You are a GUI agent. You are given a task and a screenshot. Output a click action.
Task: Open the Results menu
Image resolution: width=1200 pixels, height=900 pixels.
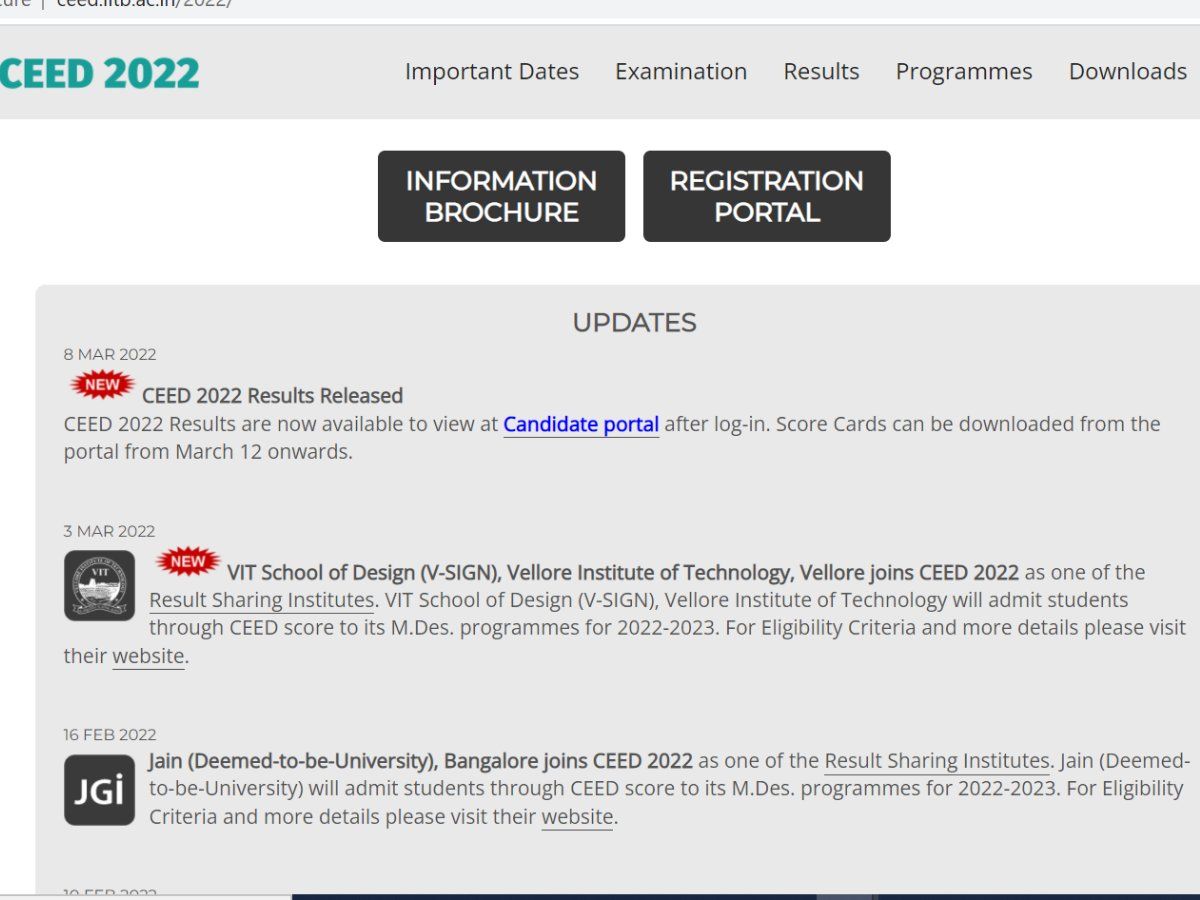pos(821,72)
